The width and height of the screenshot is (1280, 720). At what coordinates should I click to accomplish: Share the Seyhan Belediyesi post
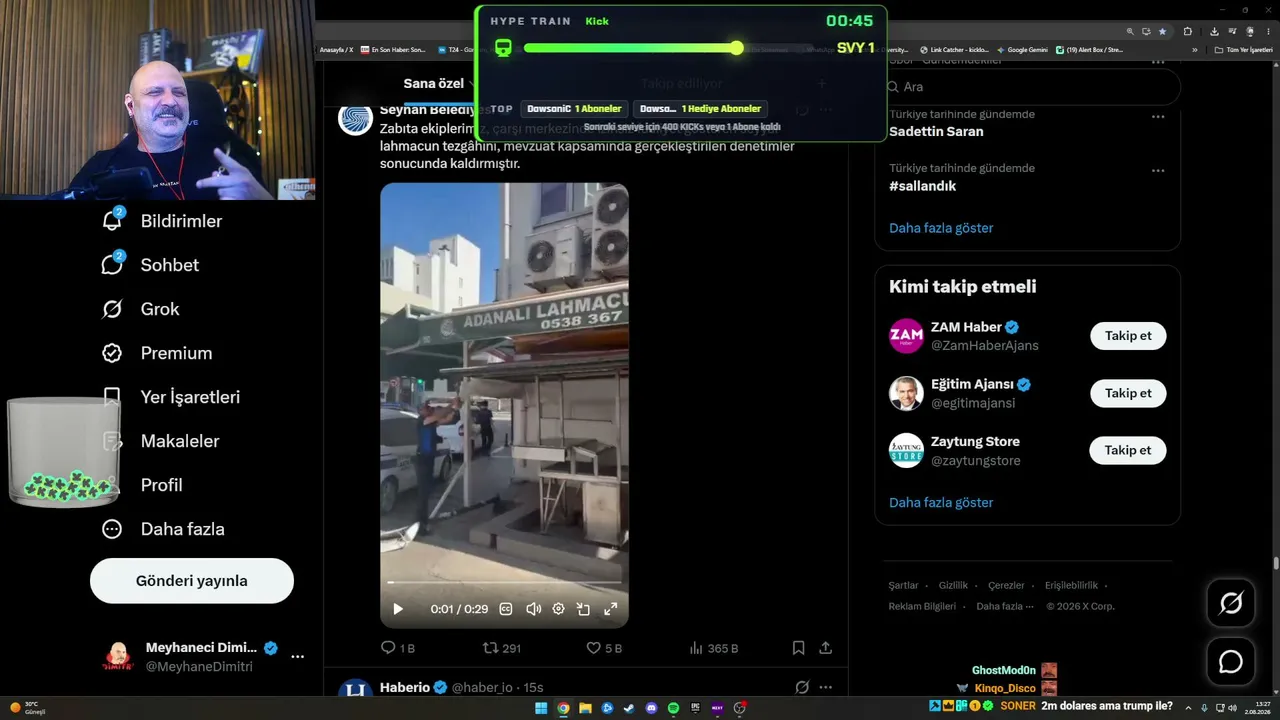point(825,648)
